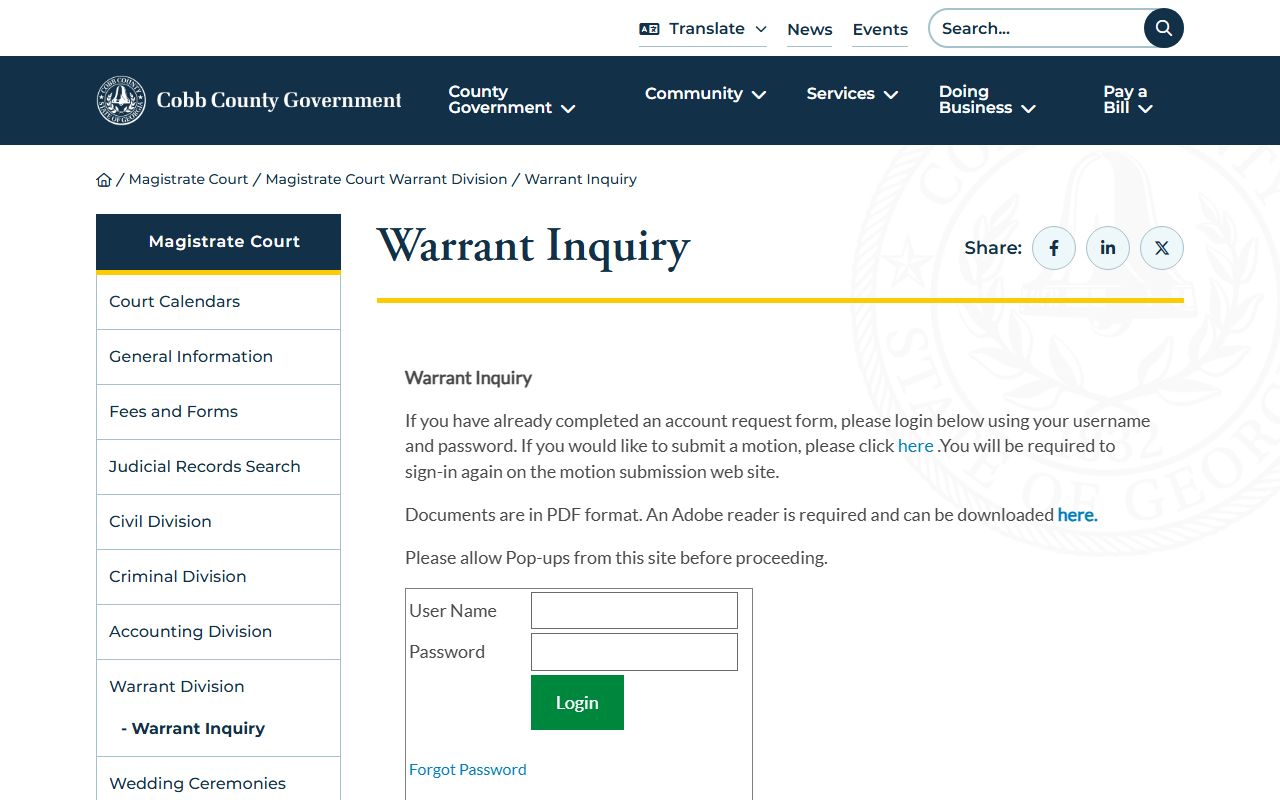Open Wedding Ceremonies in sidebar
Viewport: 1280px width, 800px height.
point(218,784)
